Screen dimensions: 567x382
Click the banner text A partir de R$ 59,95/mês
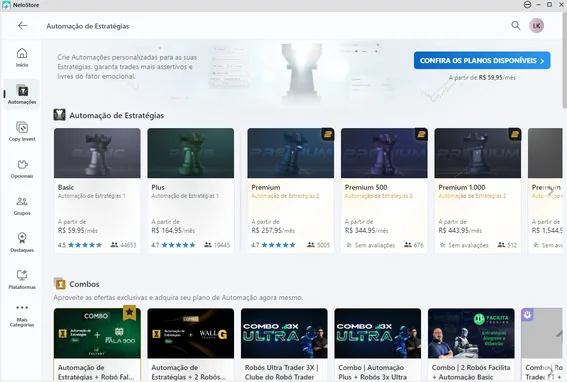coord(482,77)
